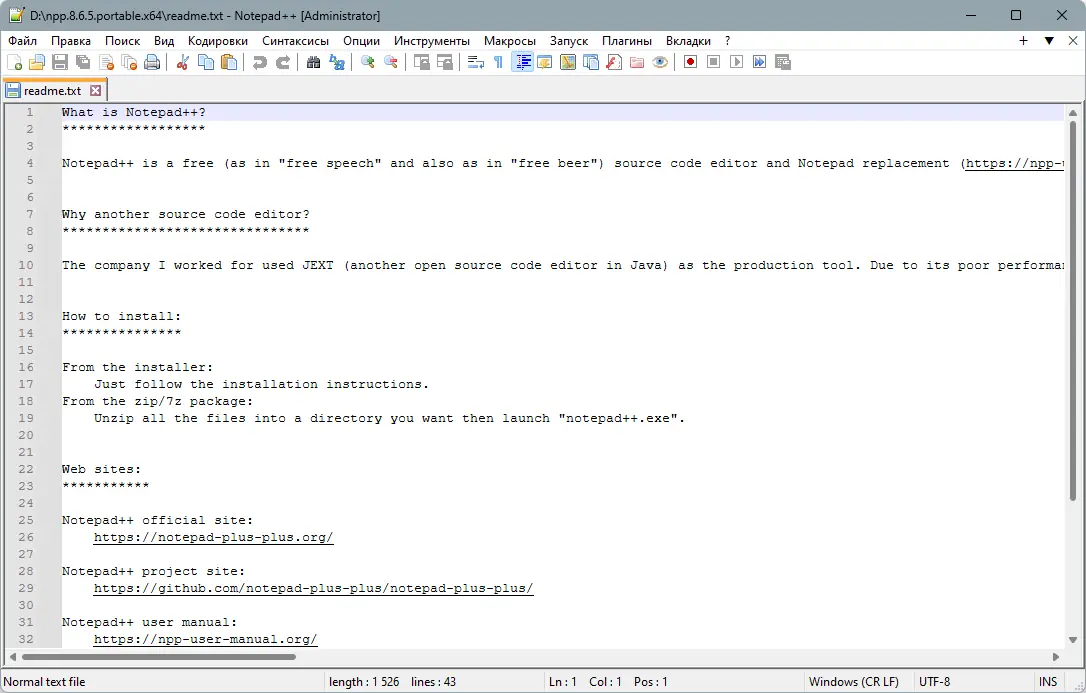Image resolution: width=1086 pixels, height=693 pixels.
Task: Open the Правка menu
Action: [71, 41]
